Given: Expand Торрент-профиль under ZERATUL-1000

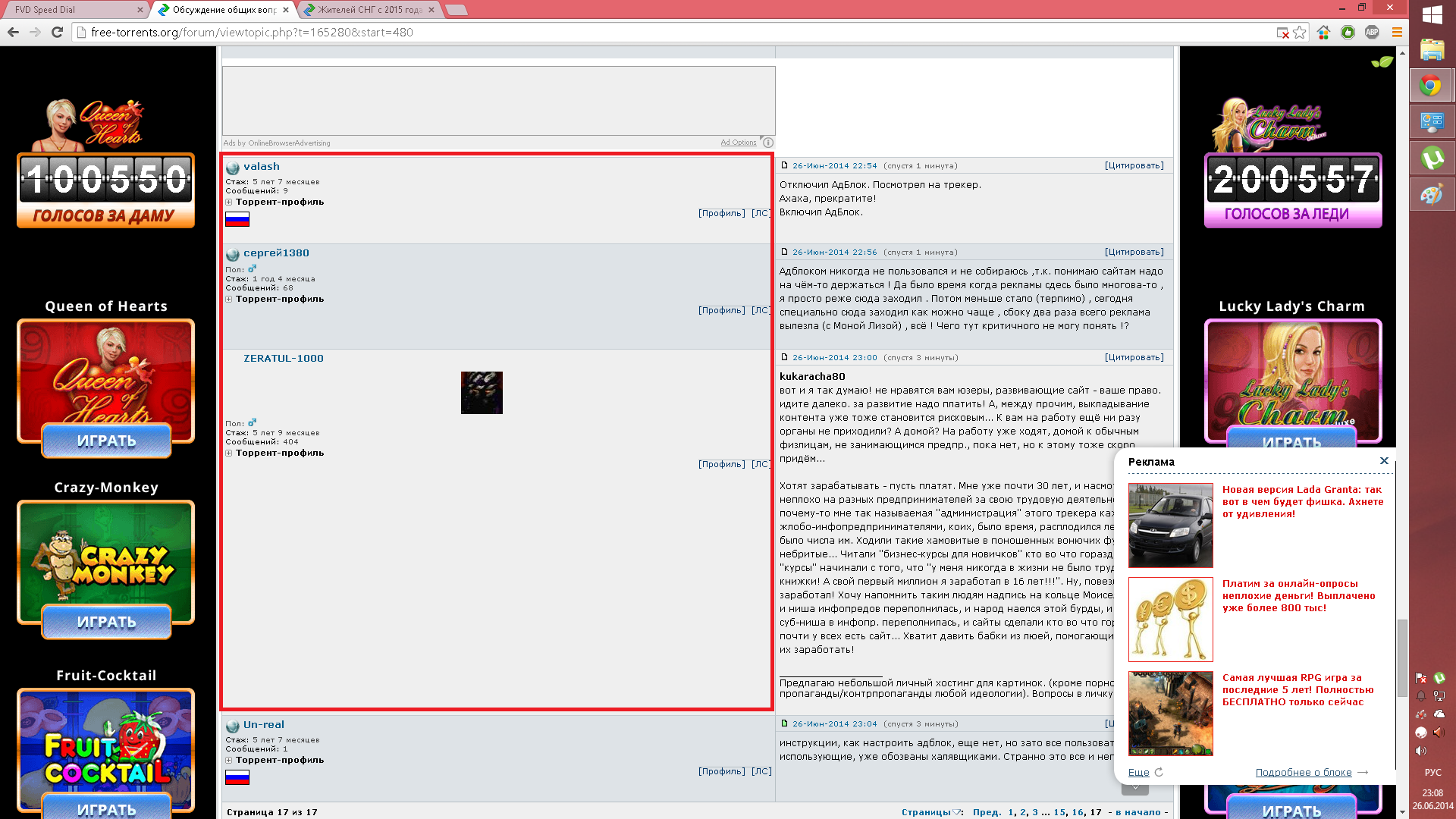Looking at the screenshot, I should coord(229,453).
